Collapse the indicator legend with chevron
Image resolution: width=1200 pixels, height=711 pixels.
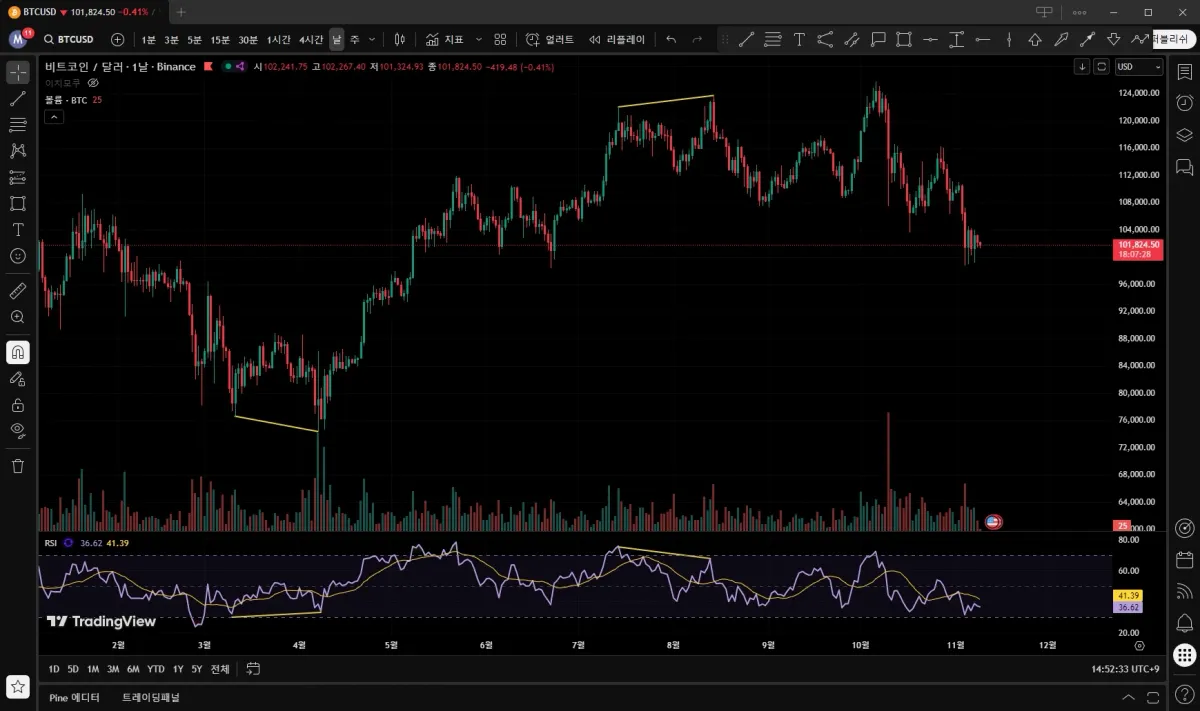(x=54, y=117)
